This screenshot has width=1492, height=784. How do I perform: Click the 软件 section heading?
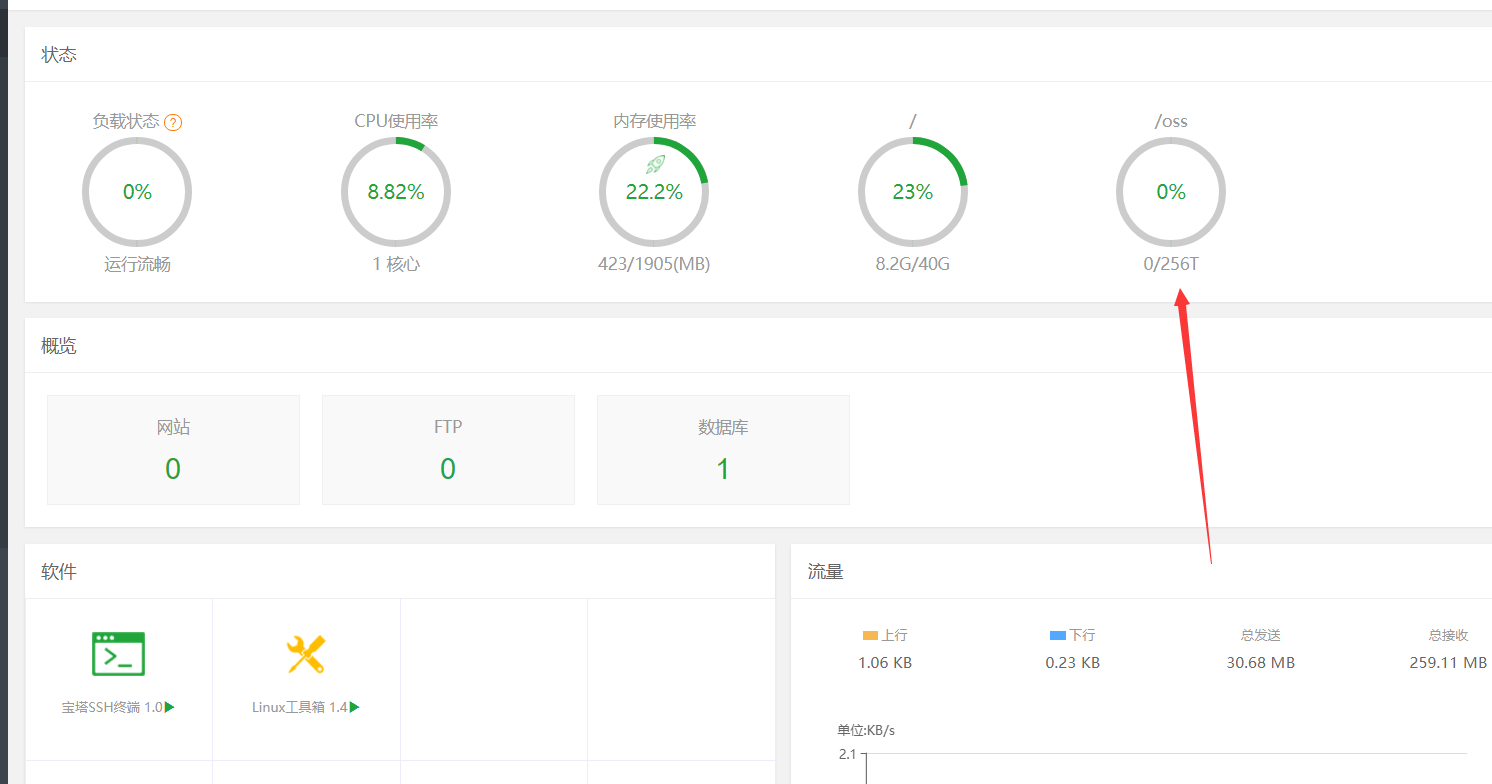coord(59,572)
